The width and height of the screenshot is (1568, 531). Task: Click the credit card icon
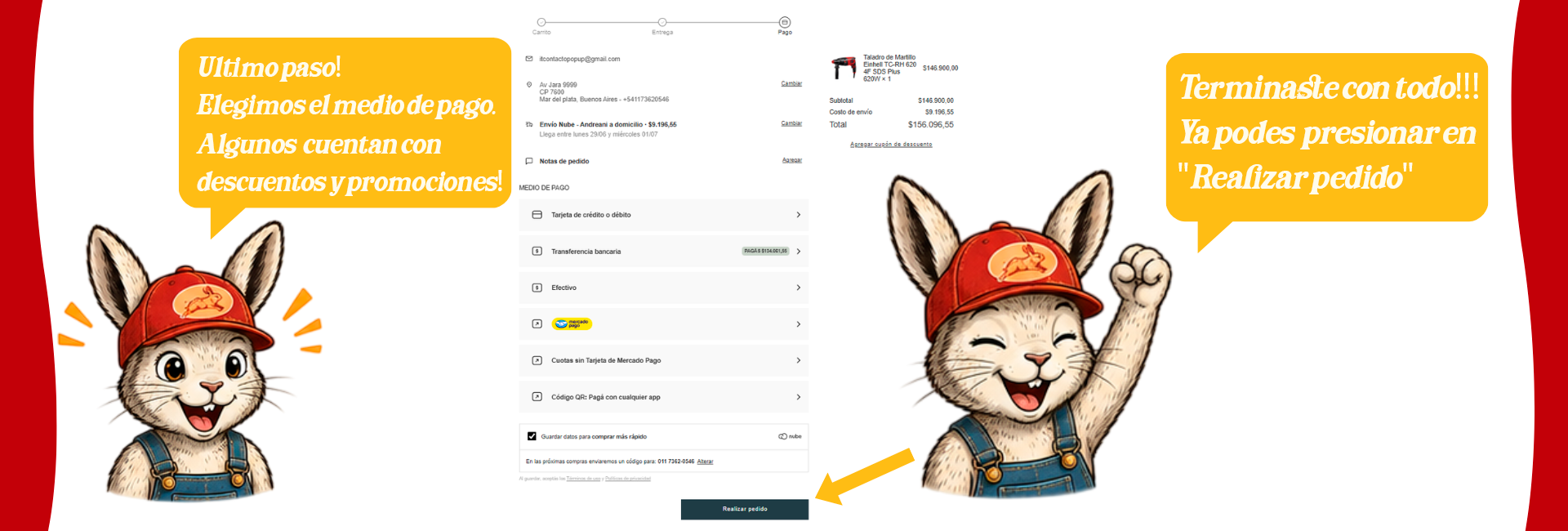[x=537, y=215]
